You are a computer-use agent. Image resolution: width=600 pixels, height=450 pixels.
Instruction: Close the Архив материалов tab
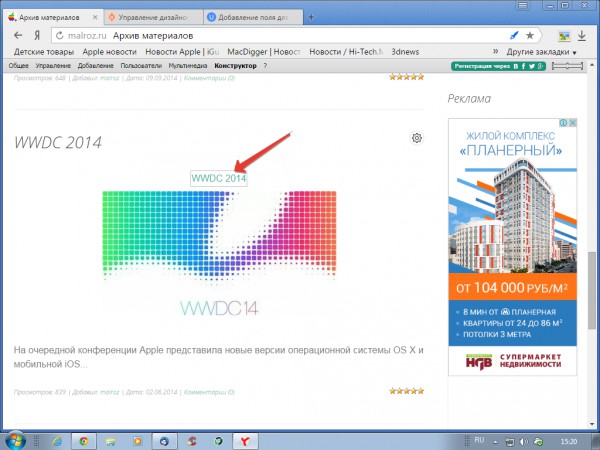point(95,17)
